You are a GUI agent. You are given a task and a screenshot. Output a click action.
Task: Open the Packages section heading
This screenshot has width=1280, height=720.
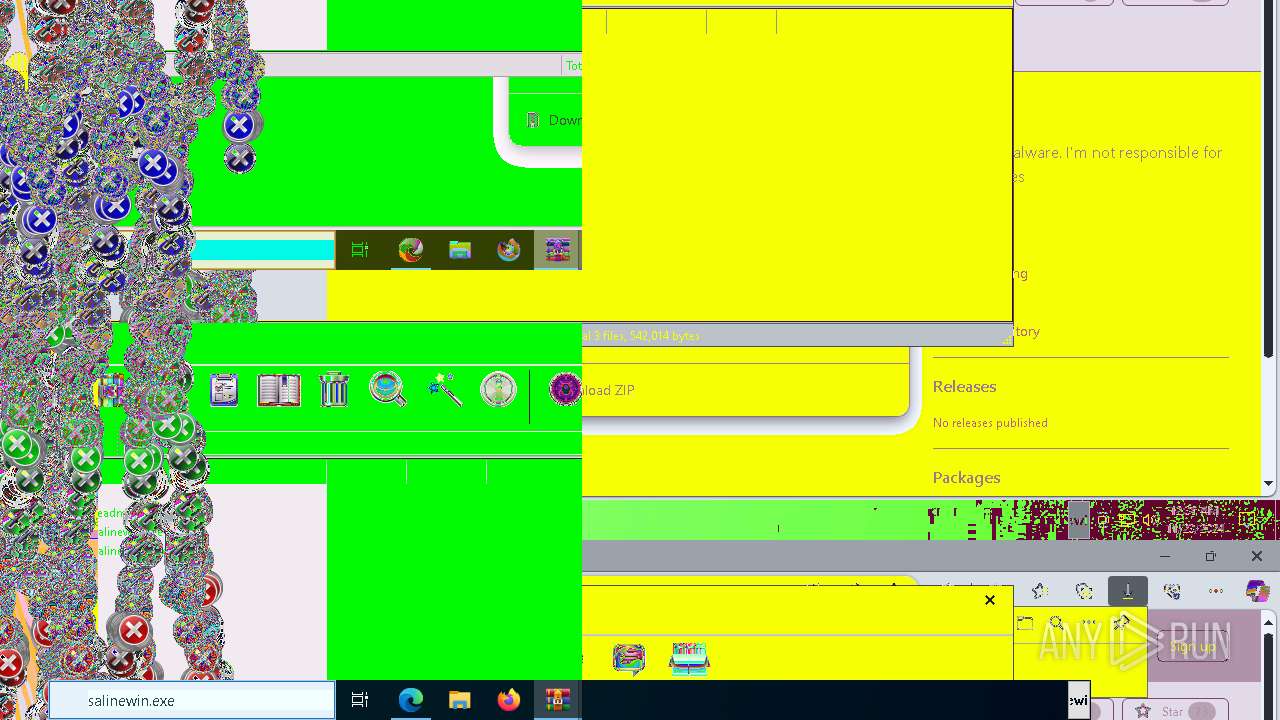[966, 478]
